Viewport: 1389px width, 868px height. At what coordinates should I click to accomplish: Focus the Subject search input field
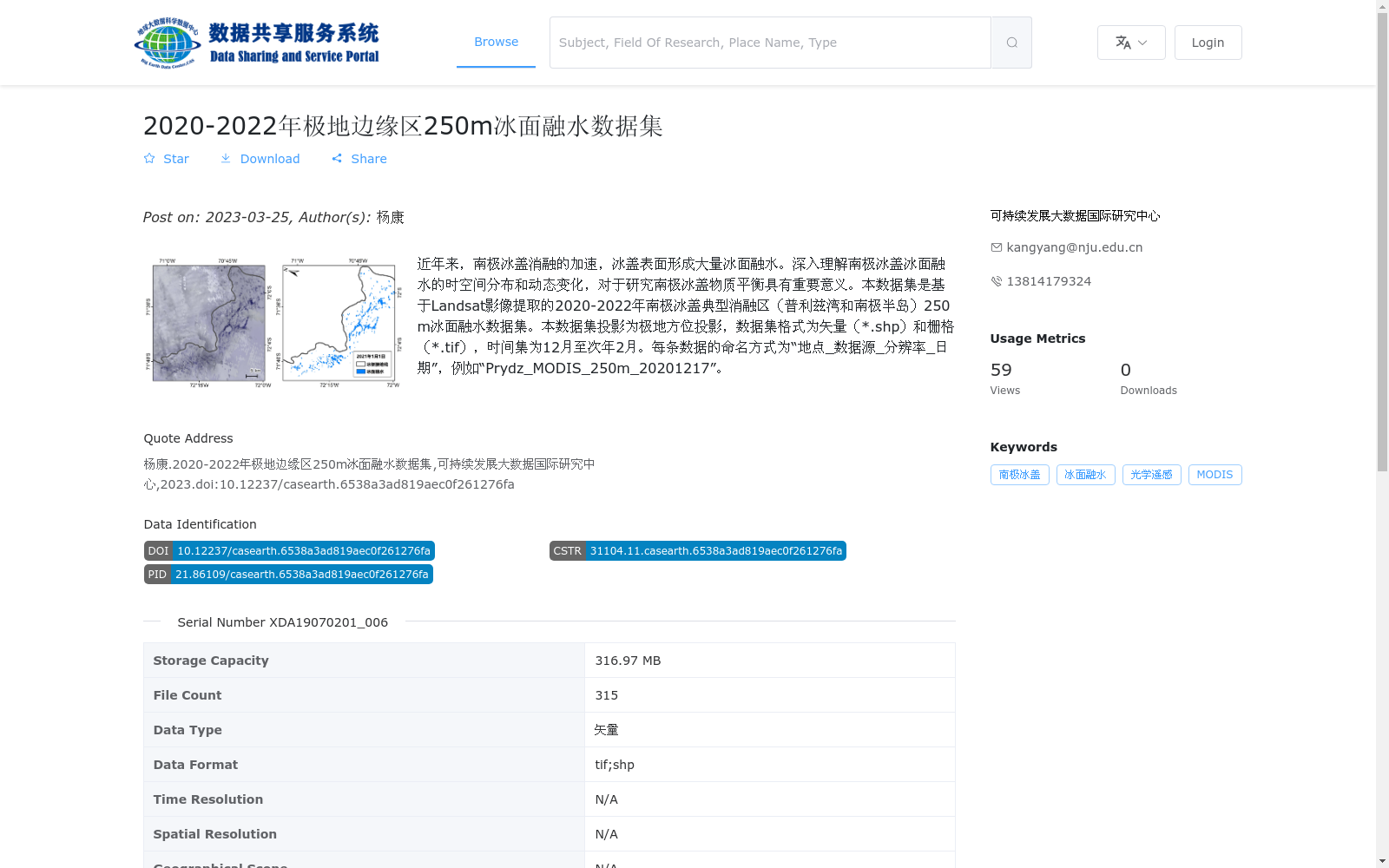(x=770, y=43)
